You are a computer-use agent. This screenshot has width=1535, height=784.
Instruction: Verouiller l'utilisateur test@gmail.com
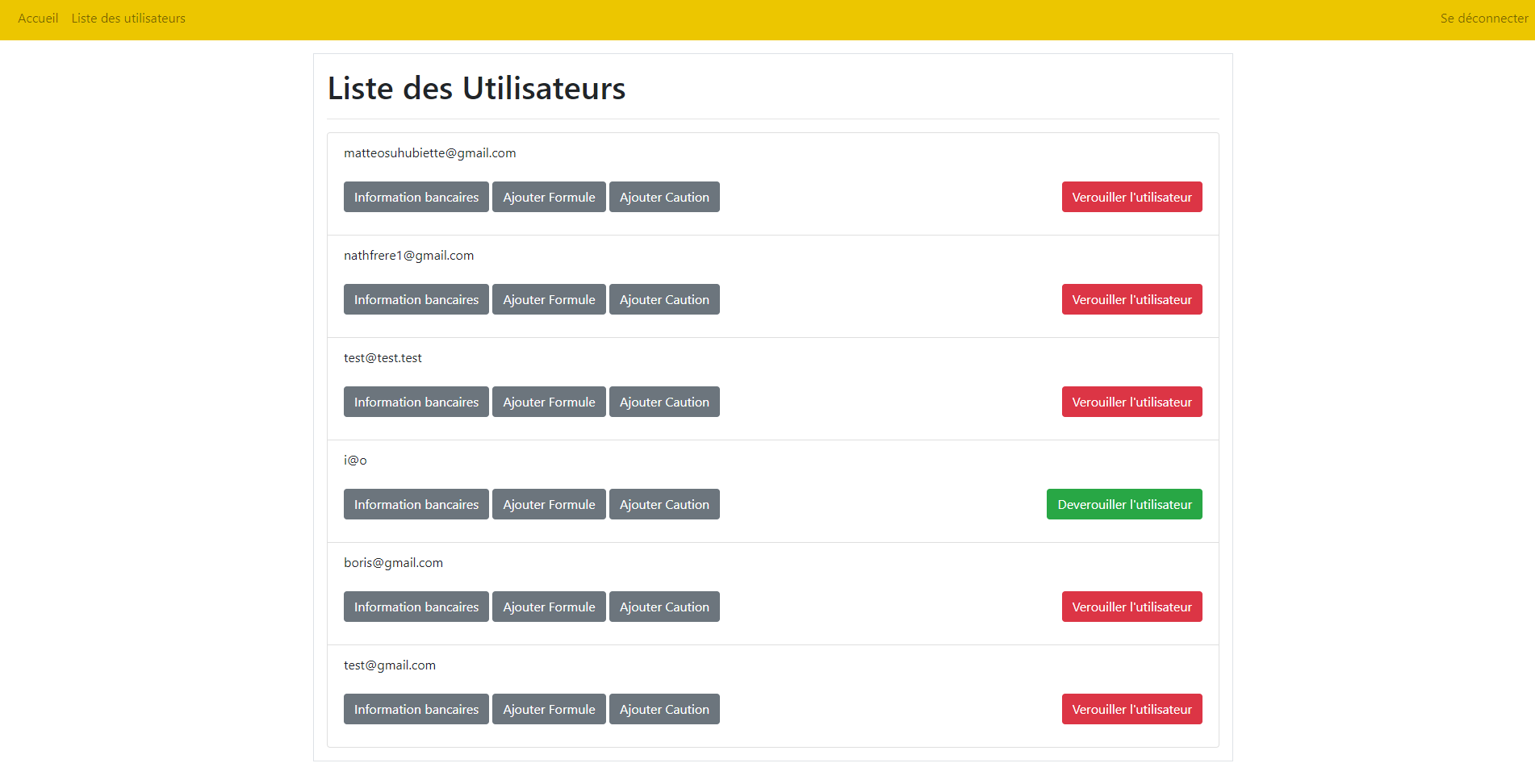(1131, 709)
